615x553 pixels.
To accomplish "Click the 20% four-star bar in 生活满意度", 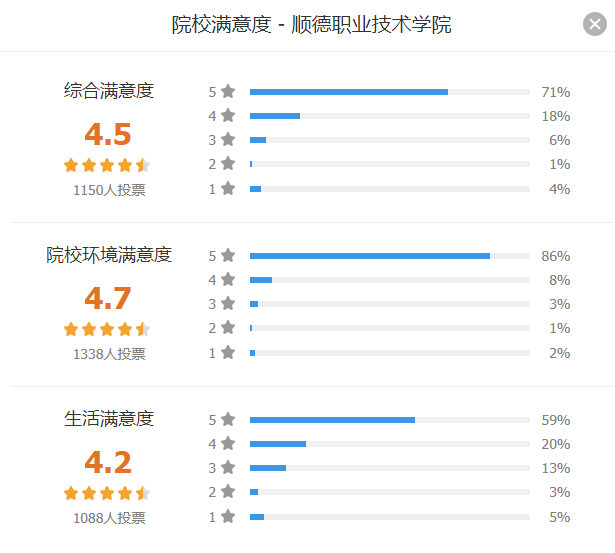I will point(390,444).
